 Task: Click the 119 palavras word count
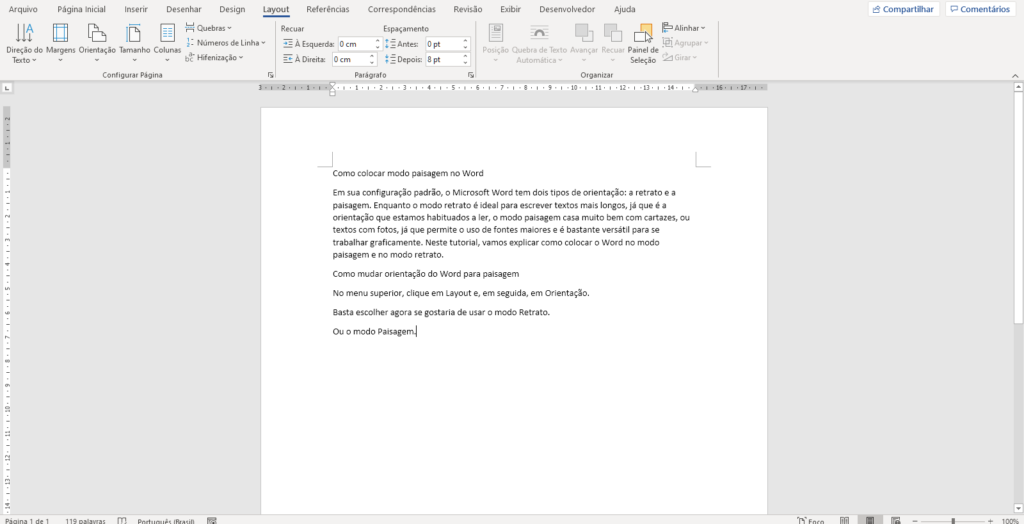[86, 521]
